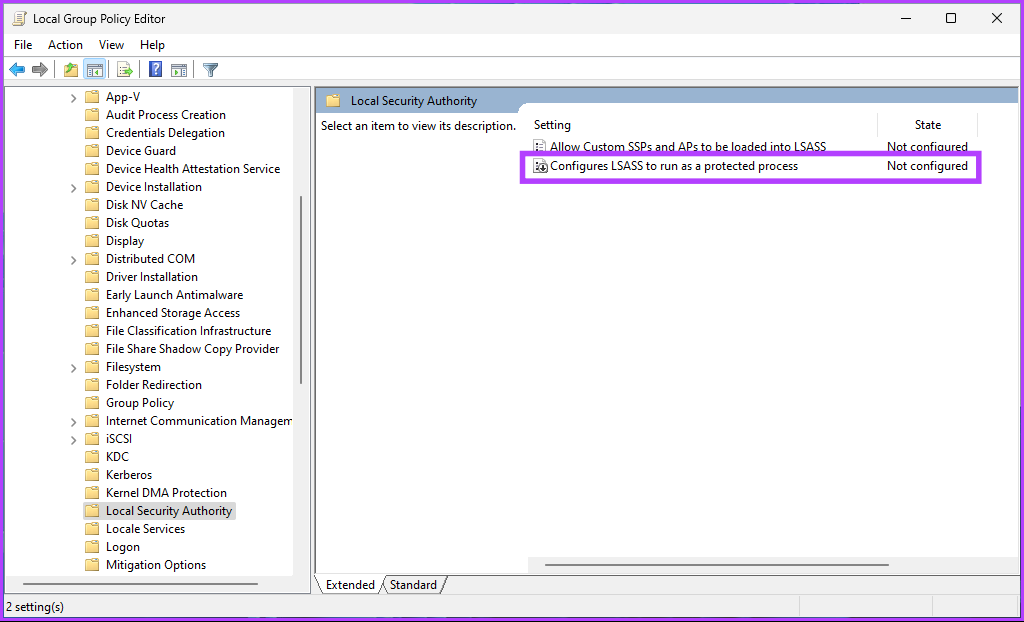
Task: Sort by the State column header
Action: pos(927,125)
